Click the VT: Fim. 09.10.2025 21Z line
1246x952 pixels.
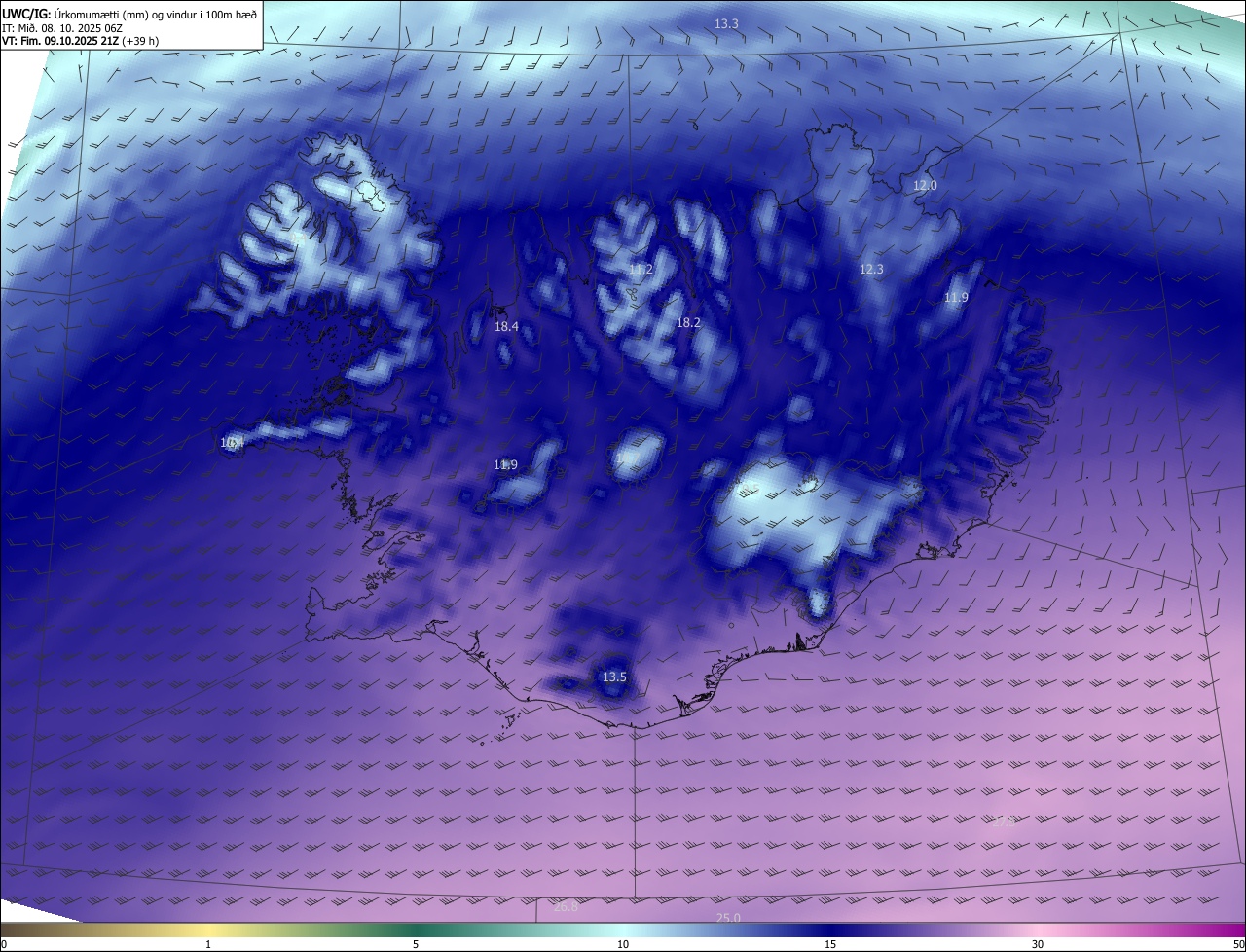80,41
